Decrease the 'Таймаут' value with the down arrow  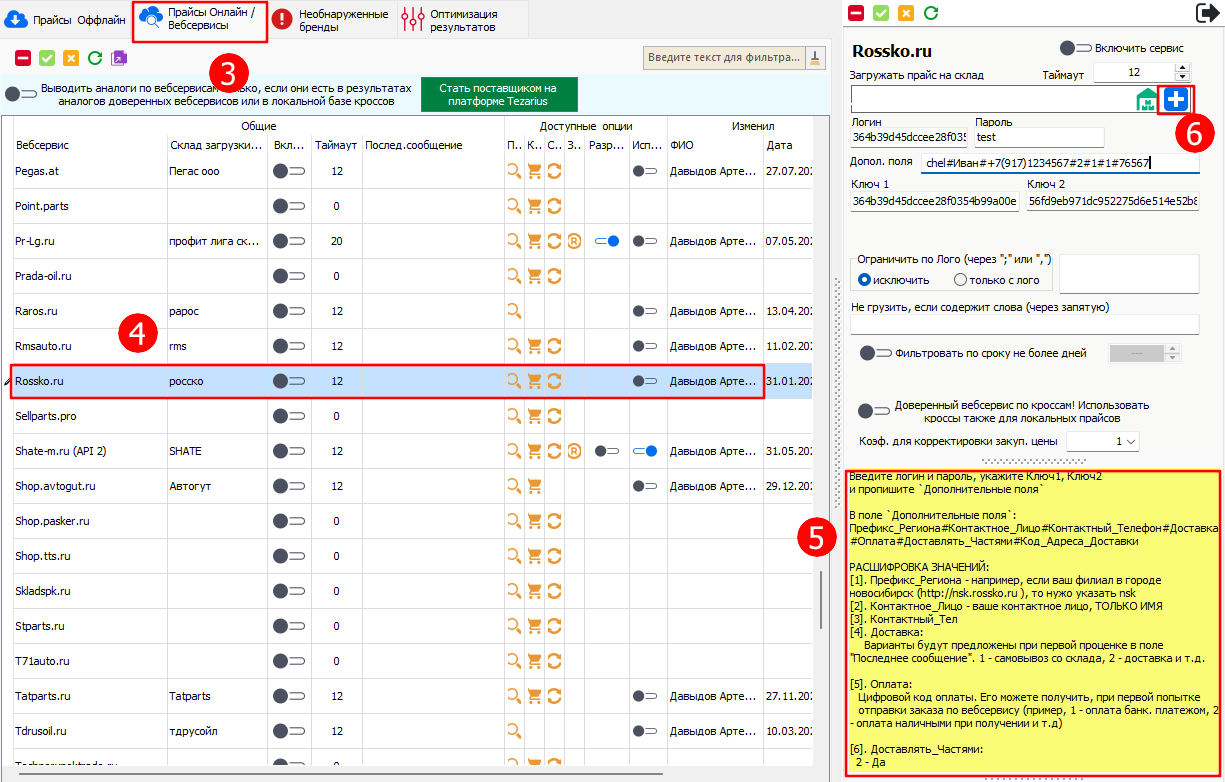tap(1183, 77)
